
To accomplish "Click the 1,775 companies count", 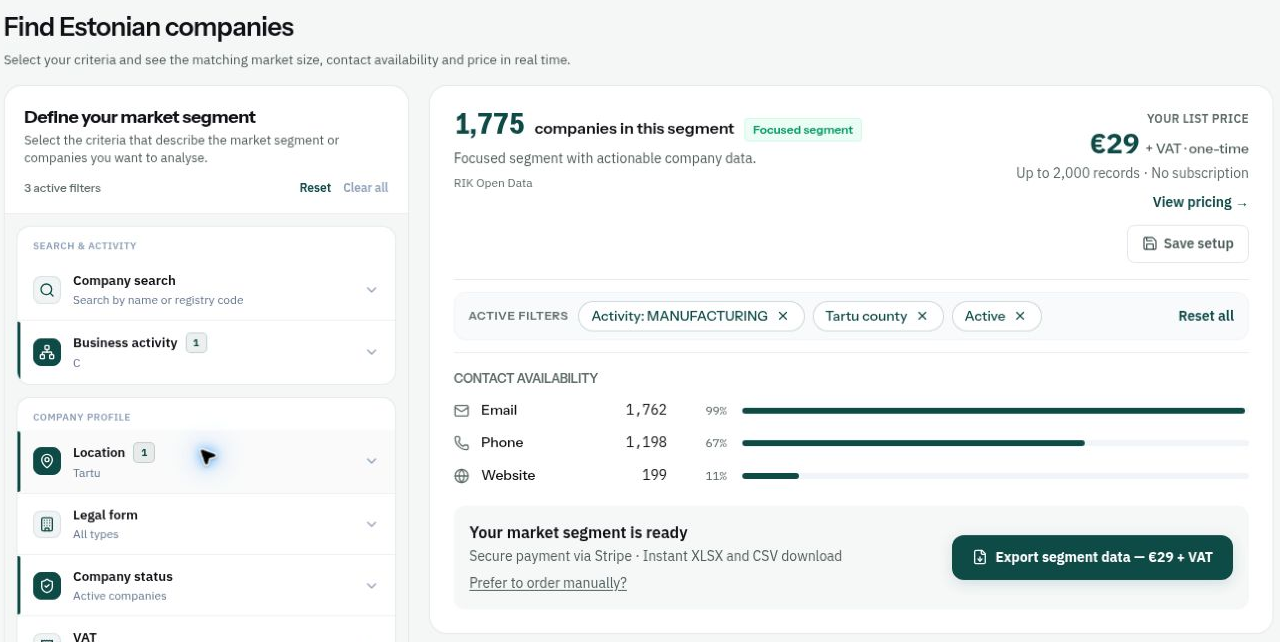I will pos(489,124).
